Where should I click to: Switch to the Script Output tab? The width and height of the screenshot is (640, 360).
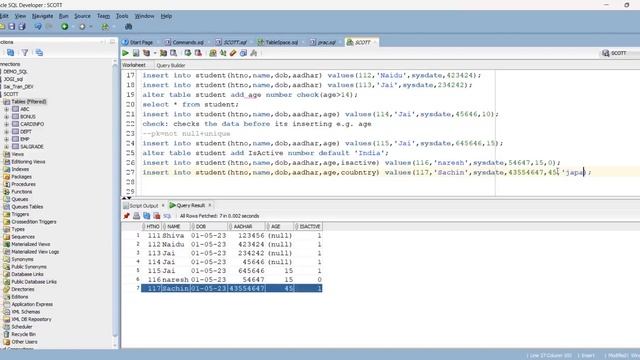pyautogui.click(x=141, y=205)
